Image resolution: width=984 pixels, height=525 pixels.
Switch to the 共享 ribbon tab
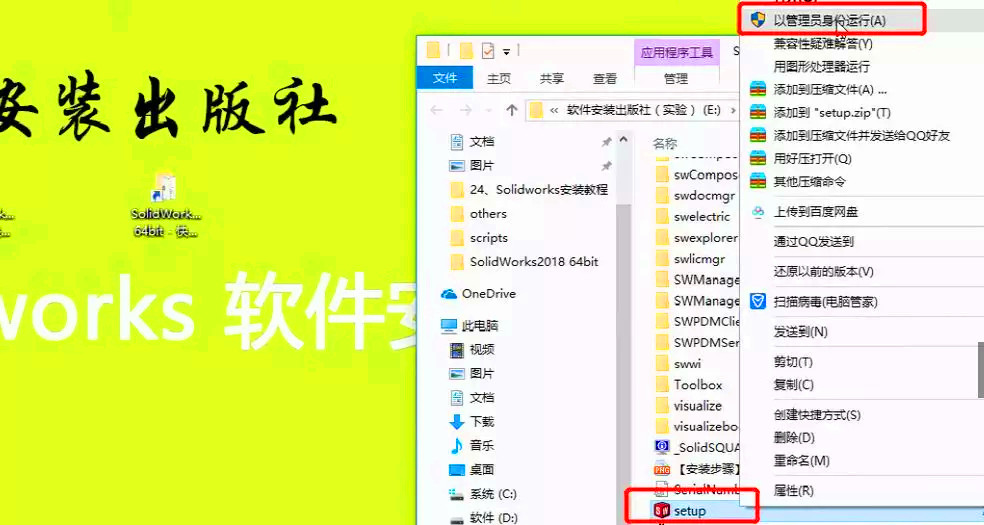[x=552, y=78]
